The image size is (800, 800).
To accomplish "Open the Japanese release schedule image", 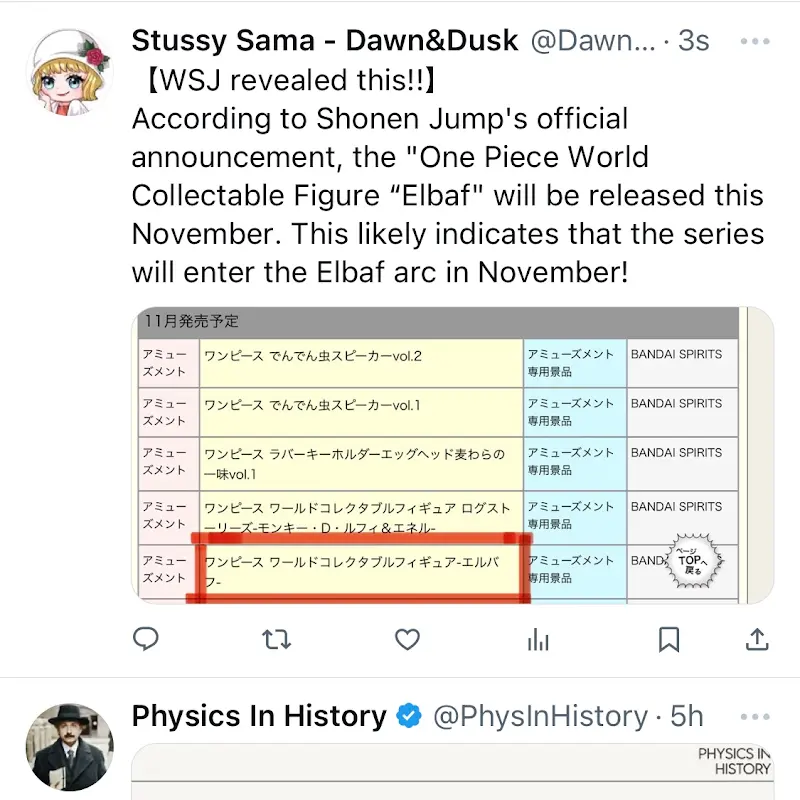I will point(453,455).
